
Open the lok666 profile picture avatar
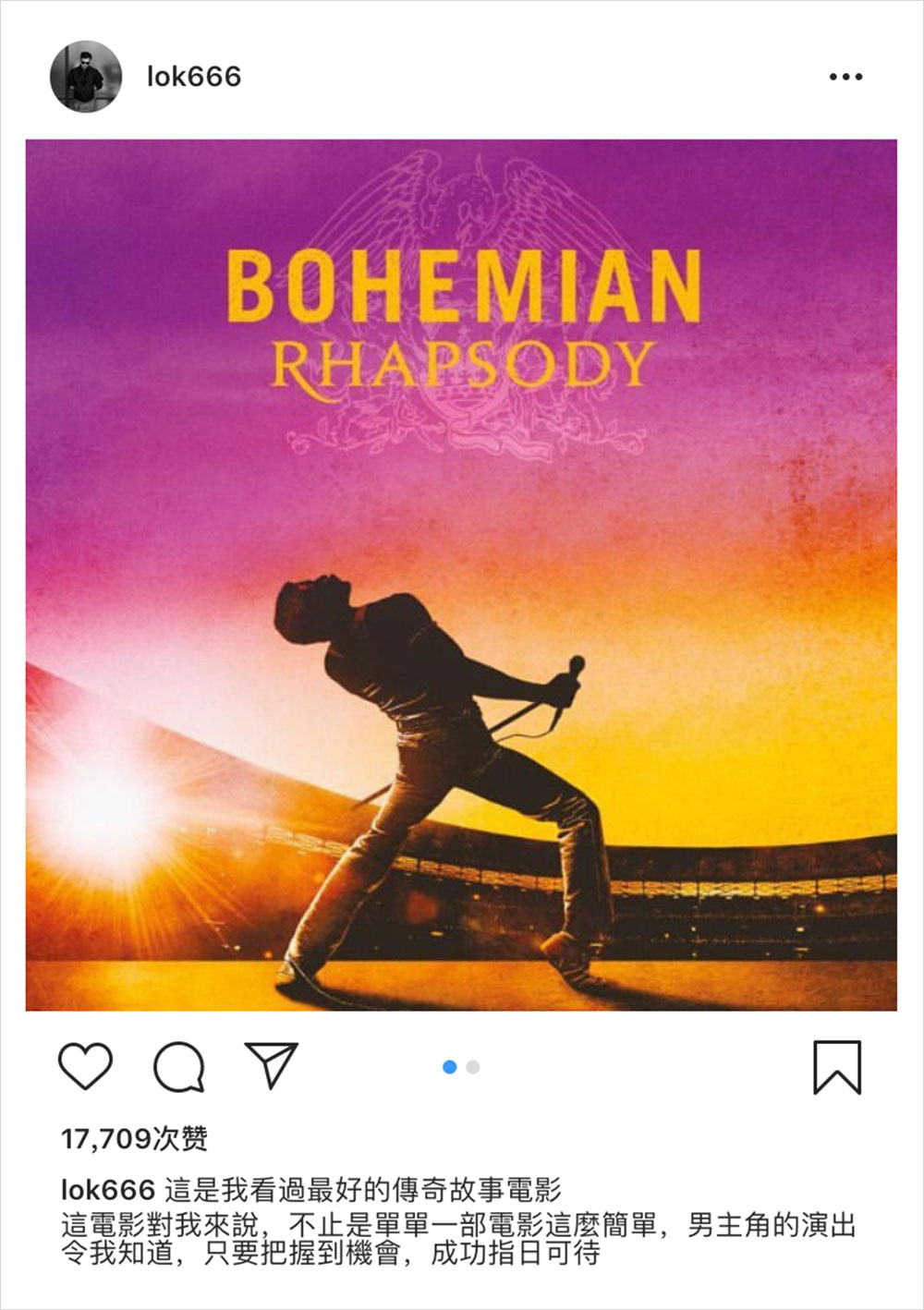pos(86,76)
